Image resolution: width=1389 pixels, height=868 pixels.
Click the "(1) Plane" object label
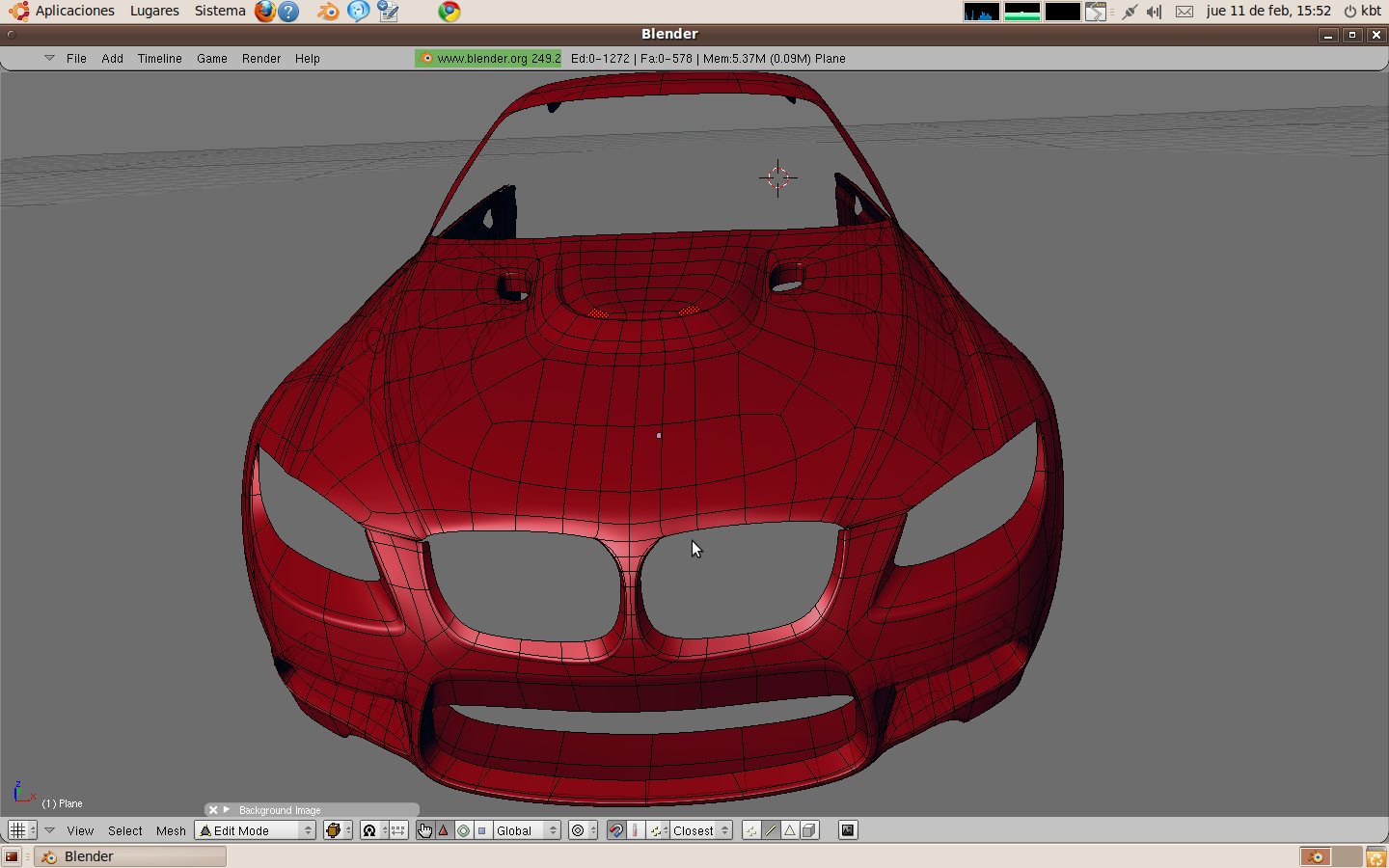click(62, 803)
